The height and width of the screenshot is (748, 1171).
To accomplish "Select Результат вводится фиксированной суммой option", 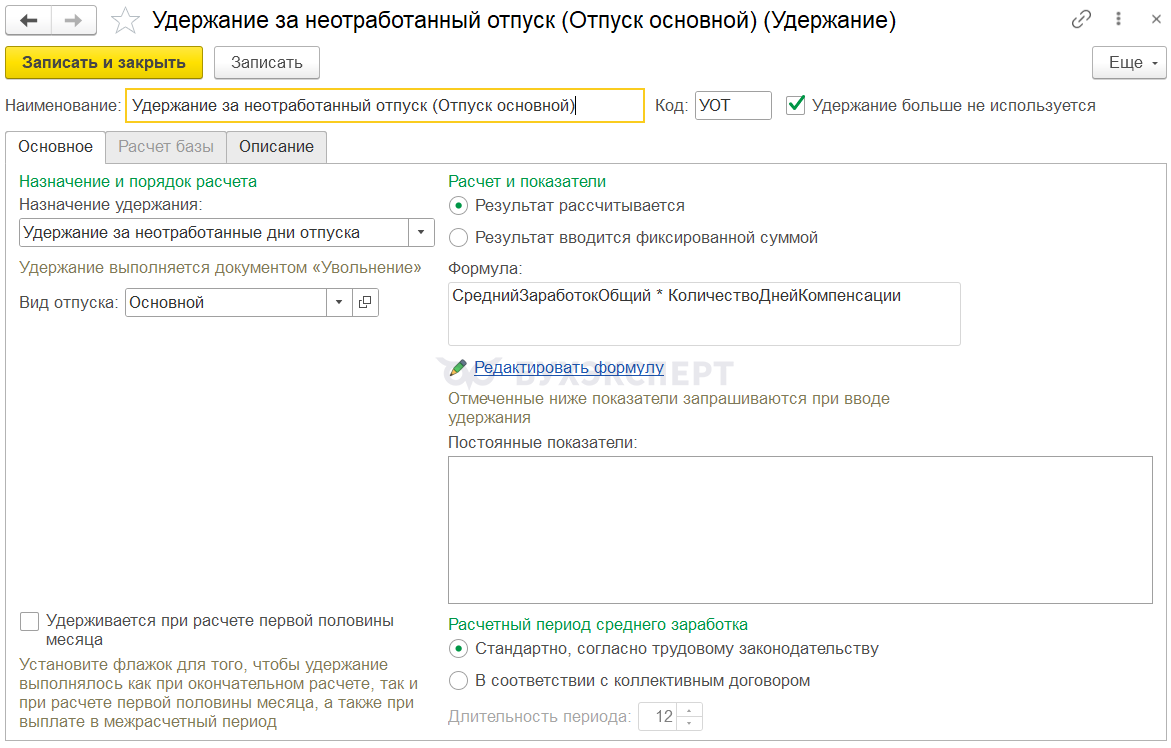I will tap(458, 238).
